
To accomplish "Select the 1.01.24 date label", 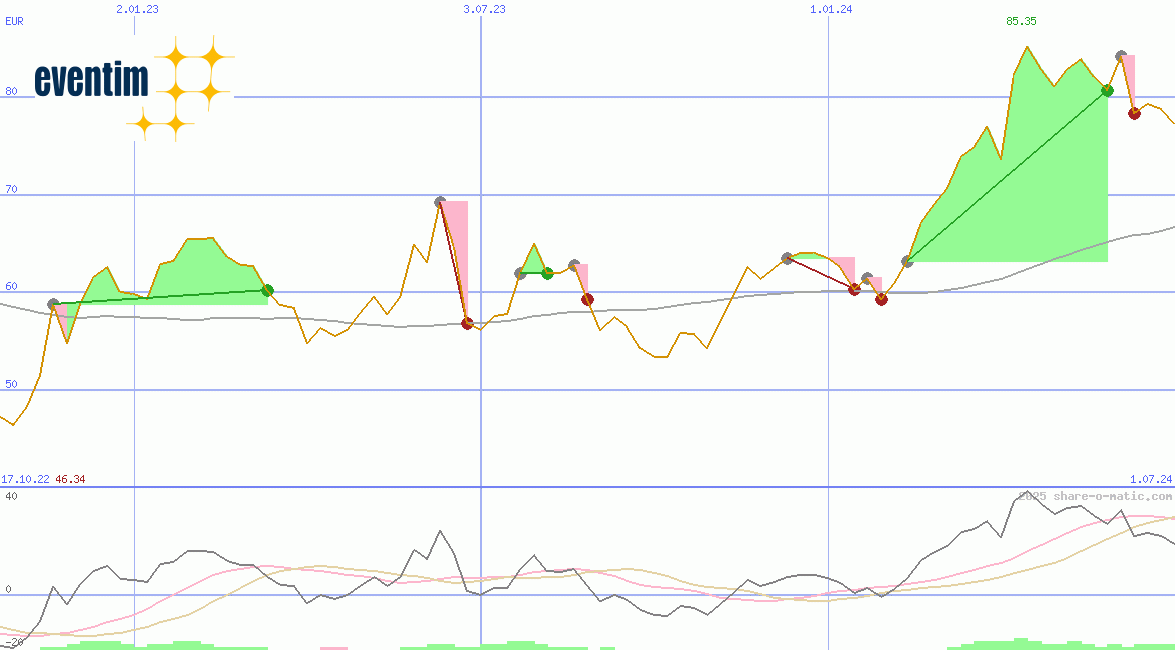I will [831, 9].
